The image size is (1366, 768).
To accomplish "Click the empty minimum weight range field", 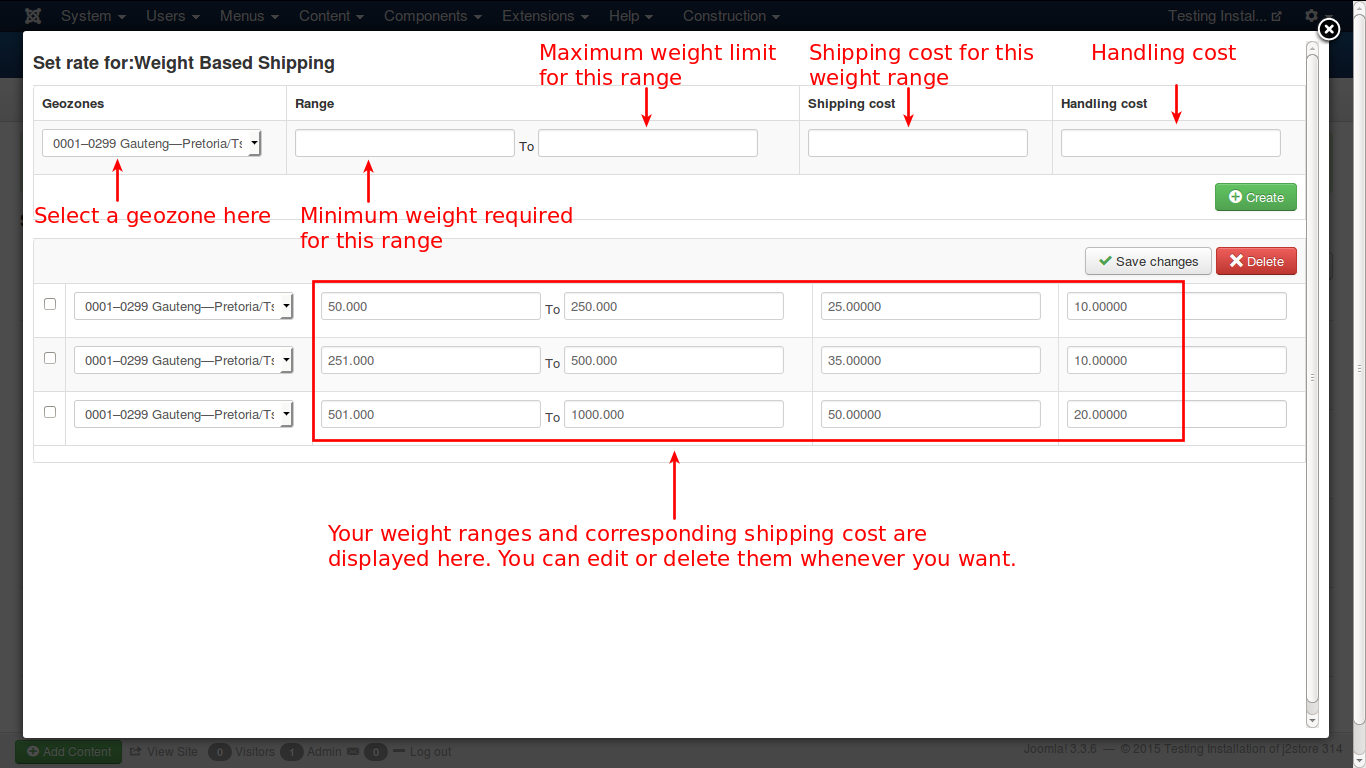I will (x=404, y=144).
